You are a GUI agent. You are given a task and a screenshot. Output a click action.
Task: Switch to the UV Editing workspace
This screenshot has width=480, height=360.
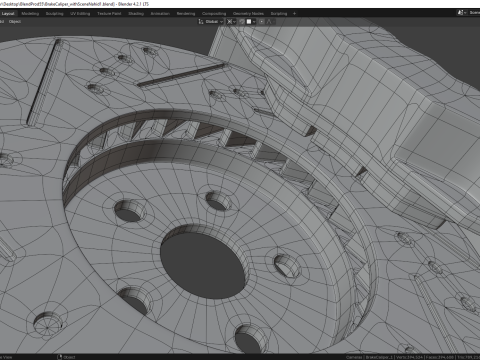click(80, 14)
